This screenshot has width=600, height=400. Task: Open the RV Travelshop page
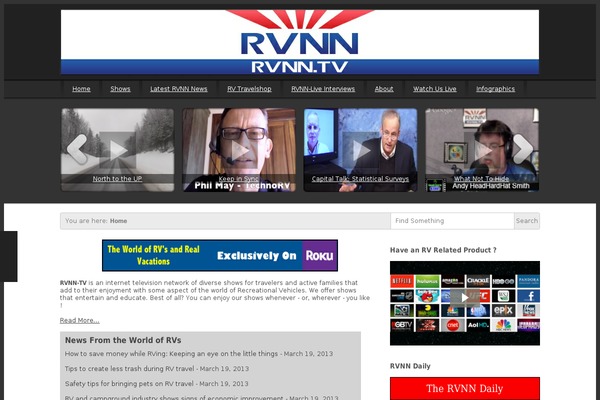[249, 89]
